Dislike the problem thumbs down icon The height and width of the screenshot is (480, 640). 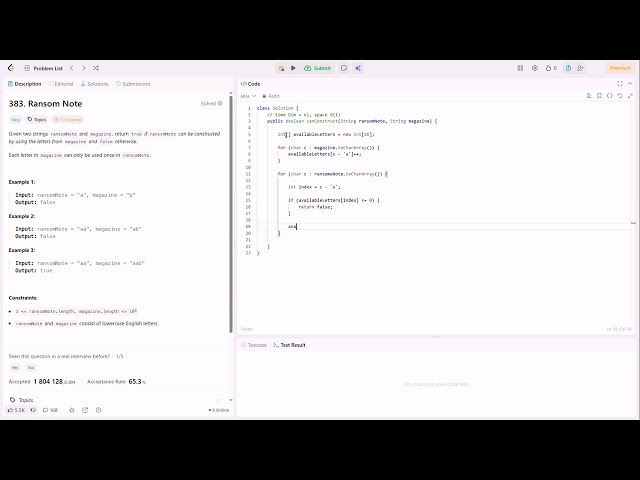tap(33, 410)
